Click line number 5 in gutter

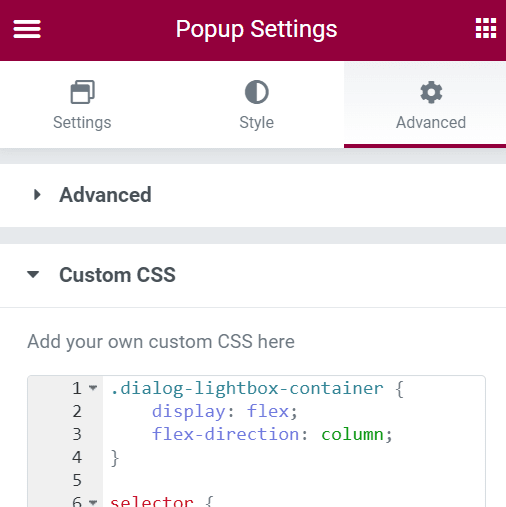click(x=77, y=480)
